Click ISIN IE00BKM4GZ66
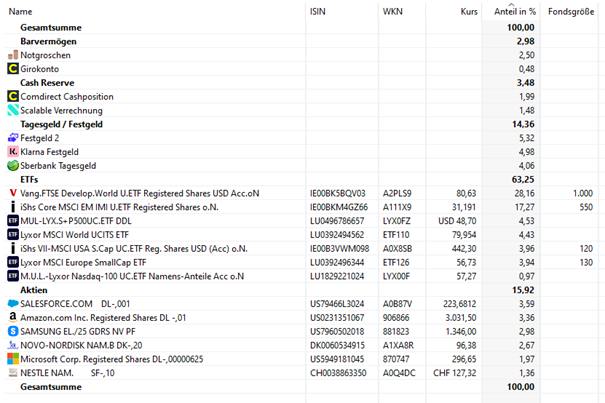The width and height of the screenshot is (605, 403). tap(339, 207)
